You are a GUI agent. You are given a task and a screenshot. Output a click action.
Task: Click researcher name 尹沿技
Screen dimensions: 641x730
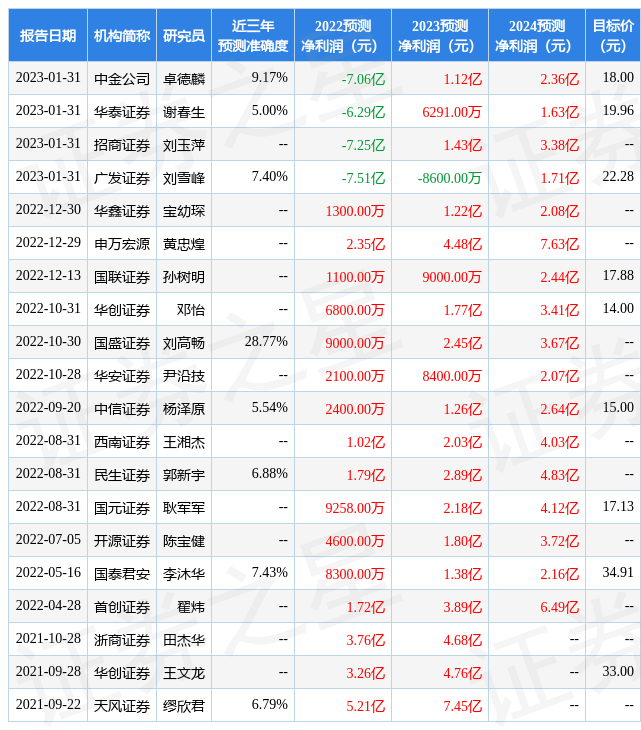click(x=184, y=376)
